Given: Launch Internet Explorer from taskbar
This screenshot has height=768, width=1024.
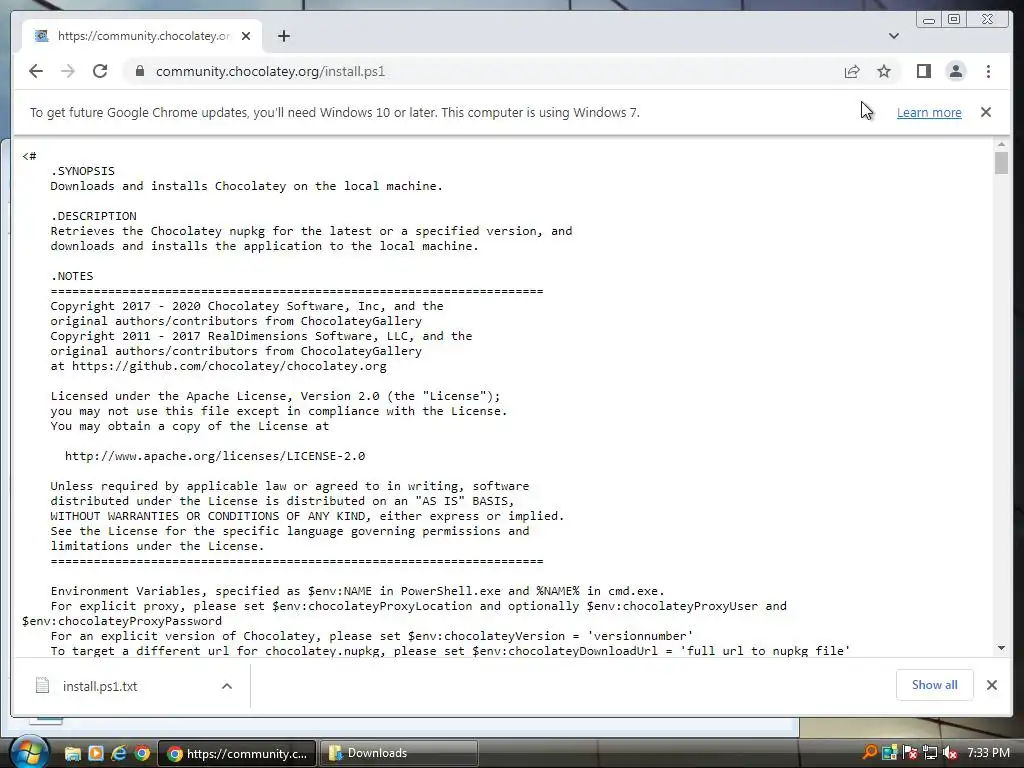Looking at the screenshot, I should point(118,754).
